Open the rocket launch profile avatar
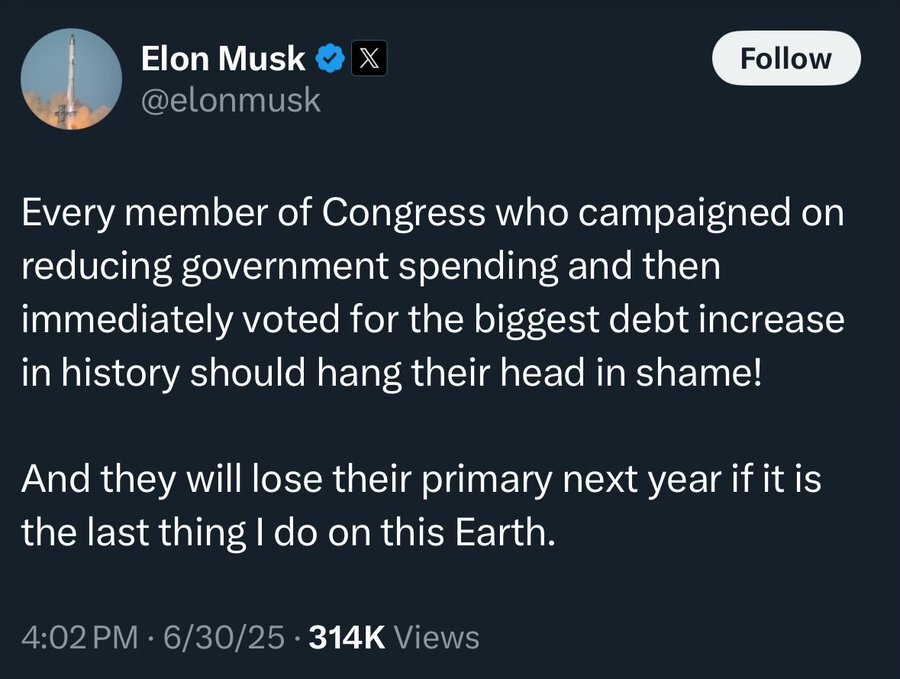Screen dimensions: 900x679 (x=71, y=79)
